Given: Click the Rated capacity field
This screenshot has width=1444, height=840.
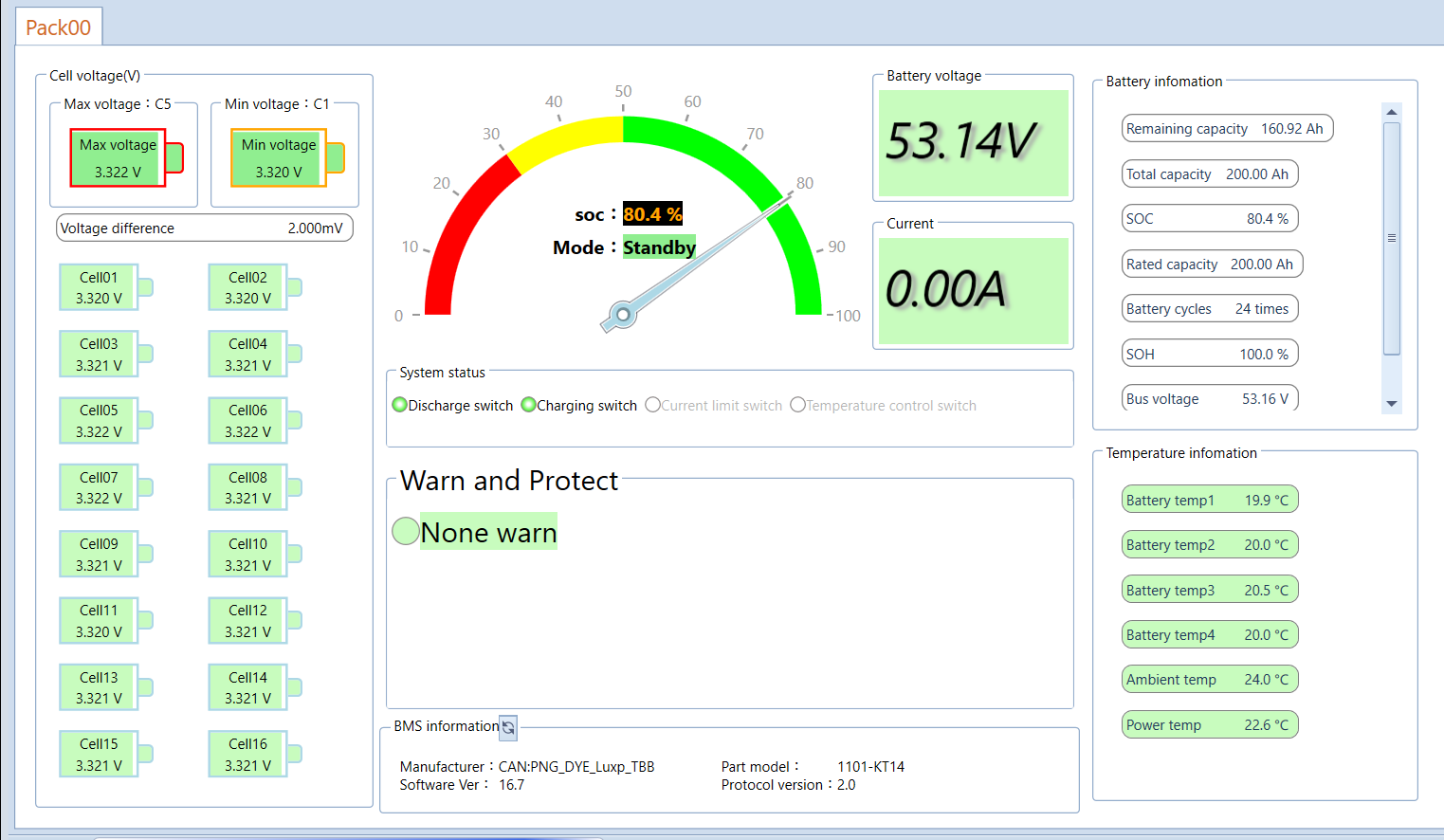Looking at the screenshot, I should click(1212, 264).
